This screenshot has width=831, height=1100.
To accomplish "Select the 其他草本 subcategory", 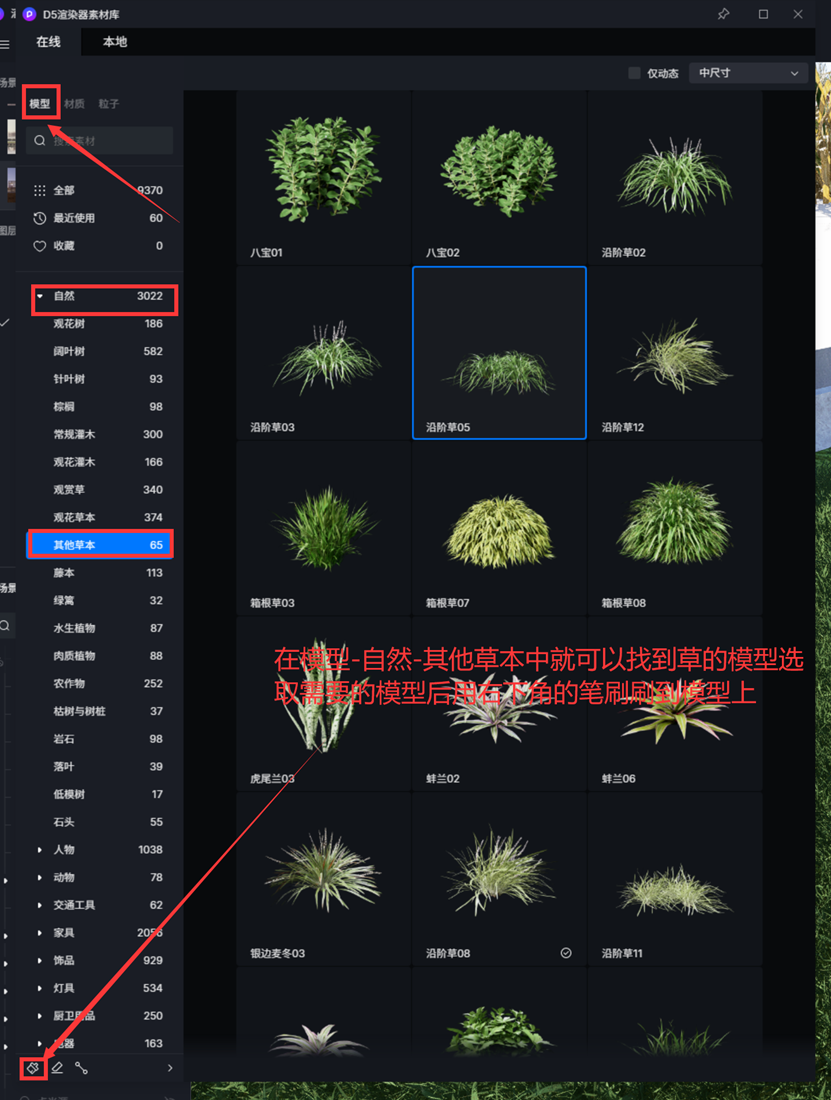I will point(100,545).
